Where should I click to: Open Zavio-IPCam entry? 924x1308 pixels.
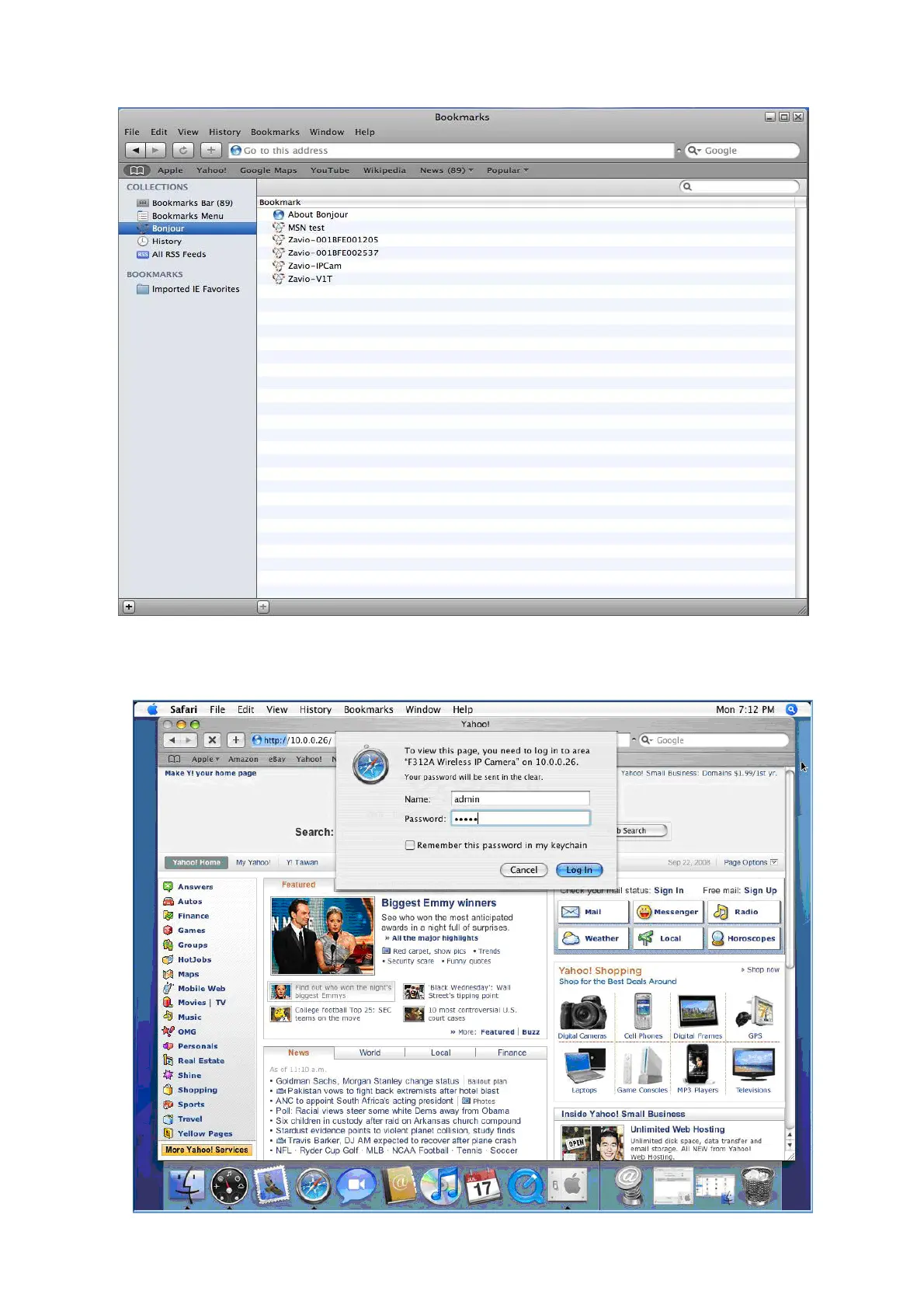[314, 266]
